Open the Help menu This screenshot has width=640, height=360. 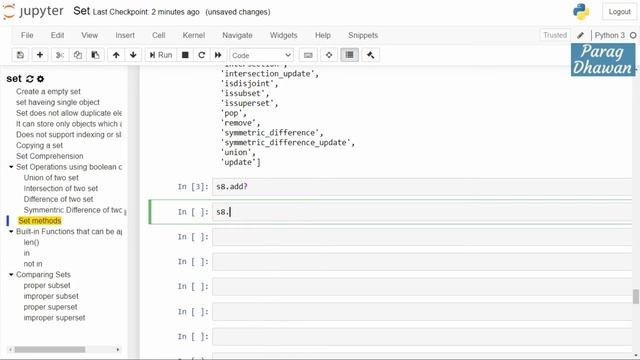coord(322,36)
